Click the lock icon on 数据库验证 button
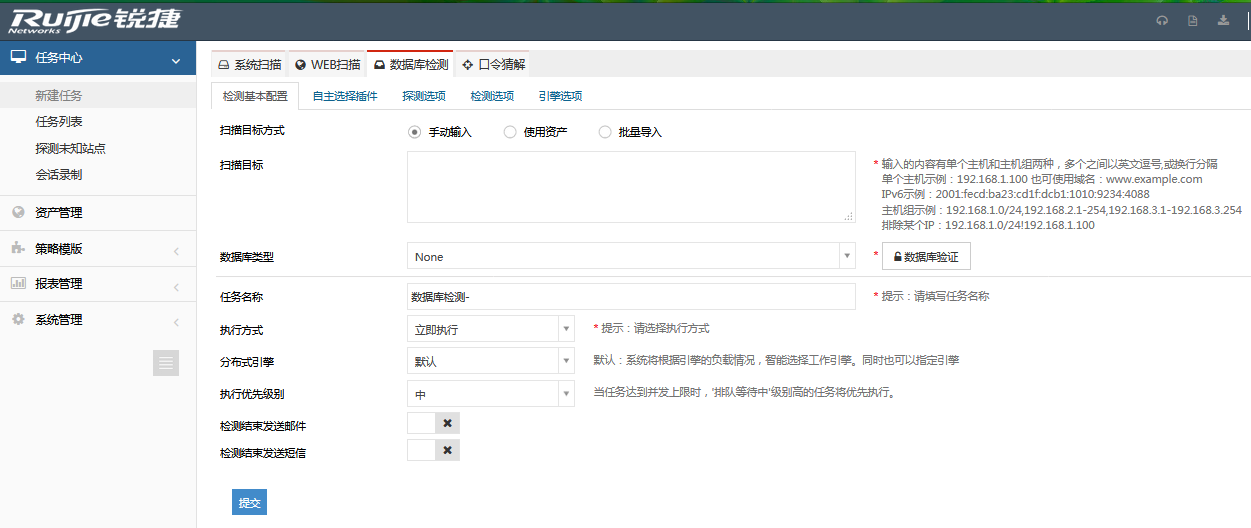This screenshot has width=1251, height=528. tap(897, 257)
